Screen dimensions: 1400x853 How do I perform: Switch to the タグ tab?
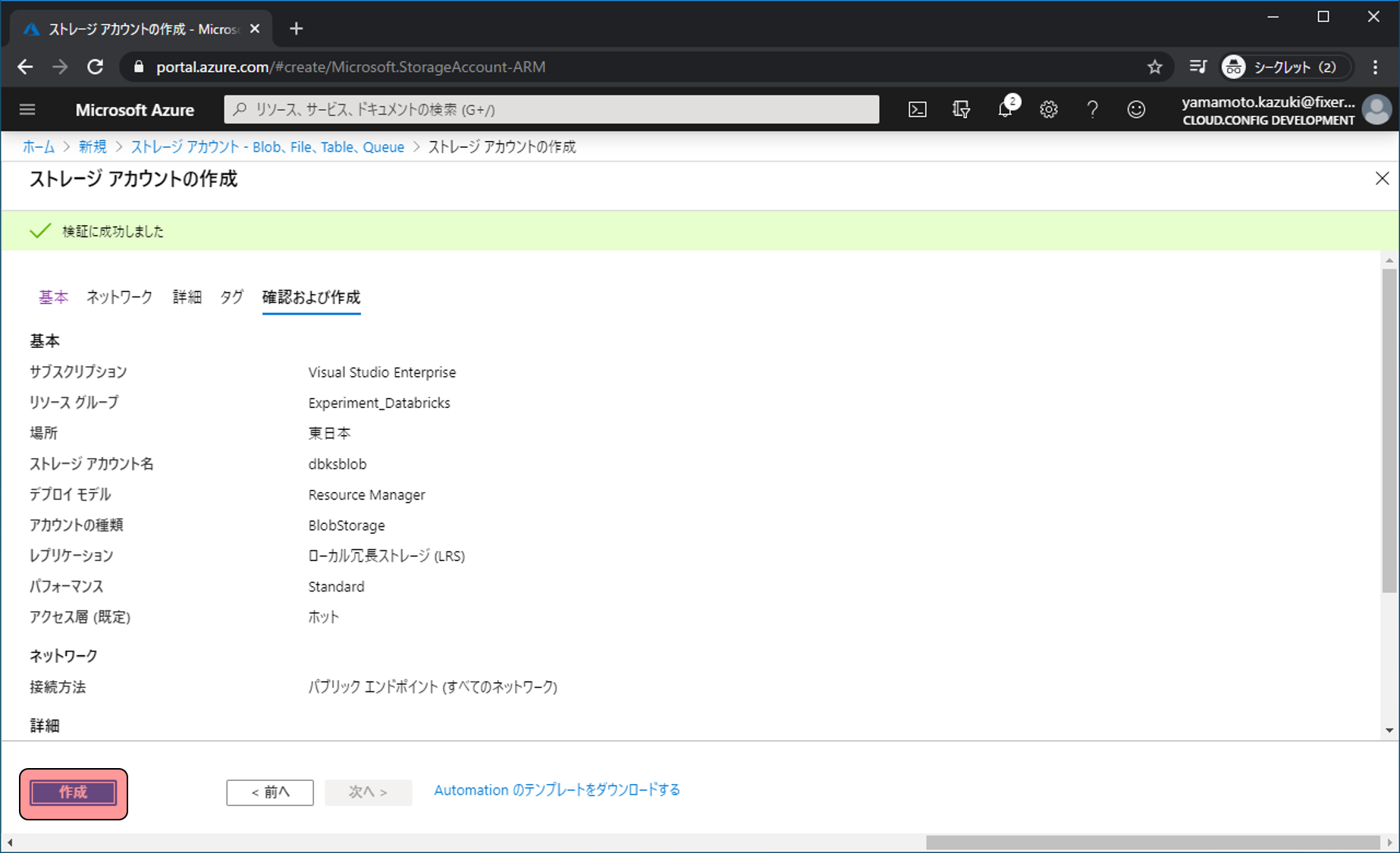click(231, 297)
